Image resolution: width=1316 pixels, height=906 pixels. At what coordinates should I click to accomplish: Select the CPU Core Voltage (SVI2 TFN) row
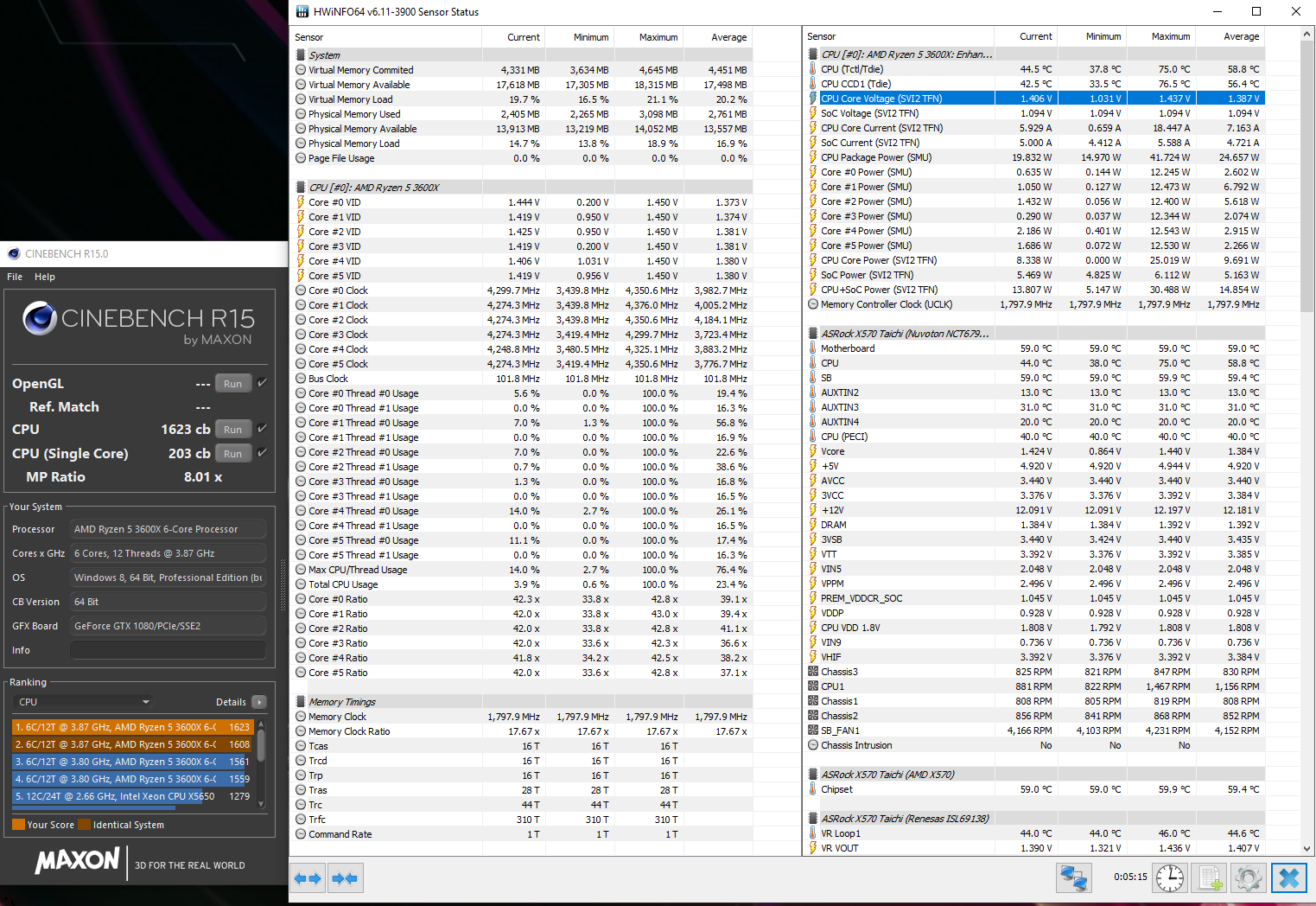(1035, 99)
